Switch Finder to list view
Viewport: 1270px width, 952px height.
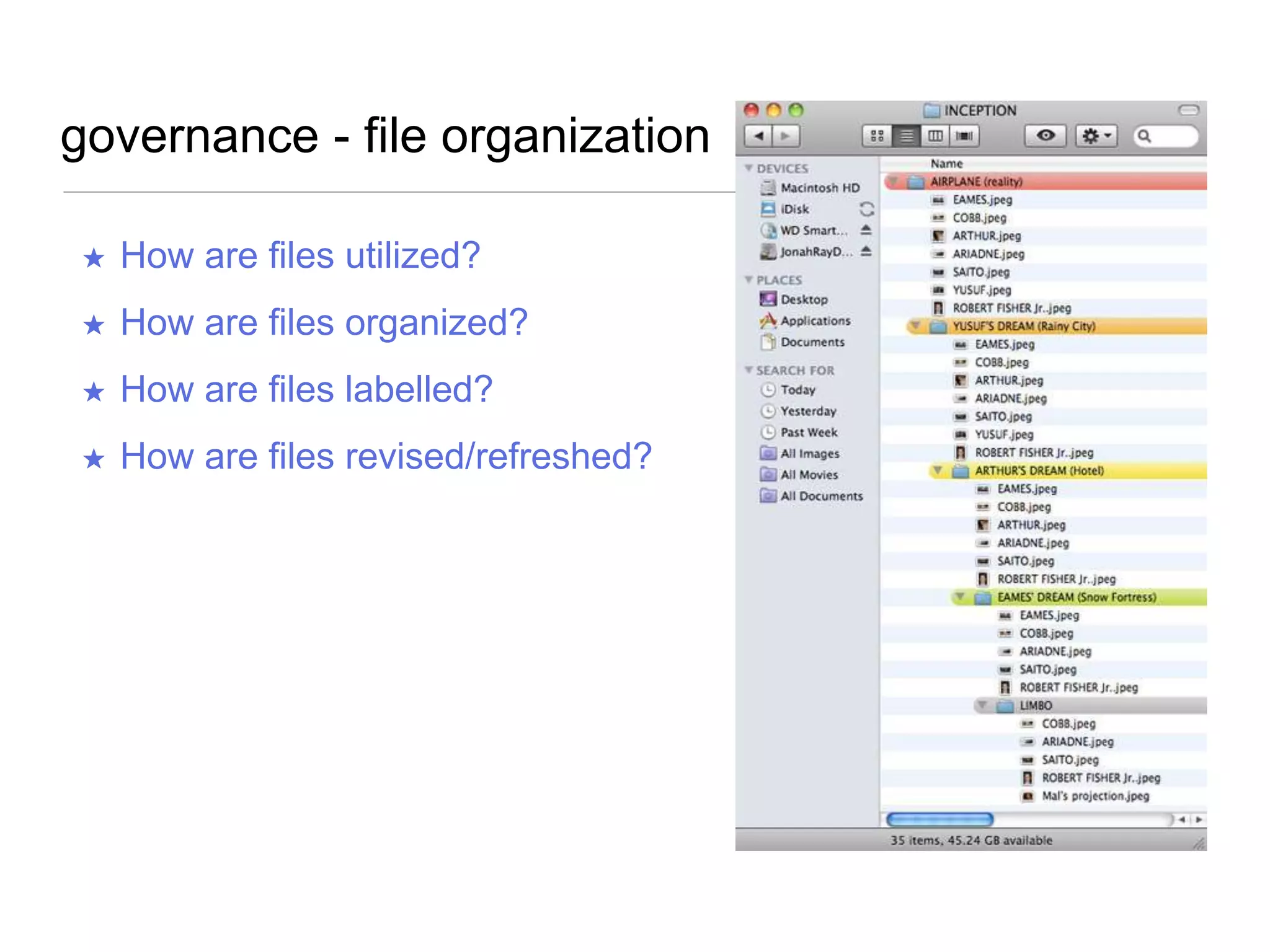click(906, 136)
